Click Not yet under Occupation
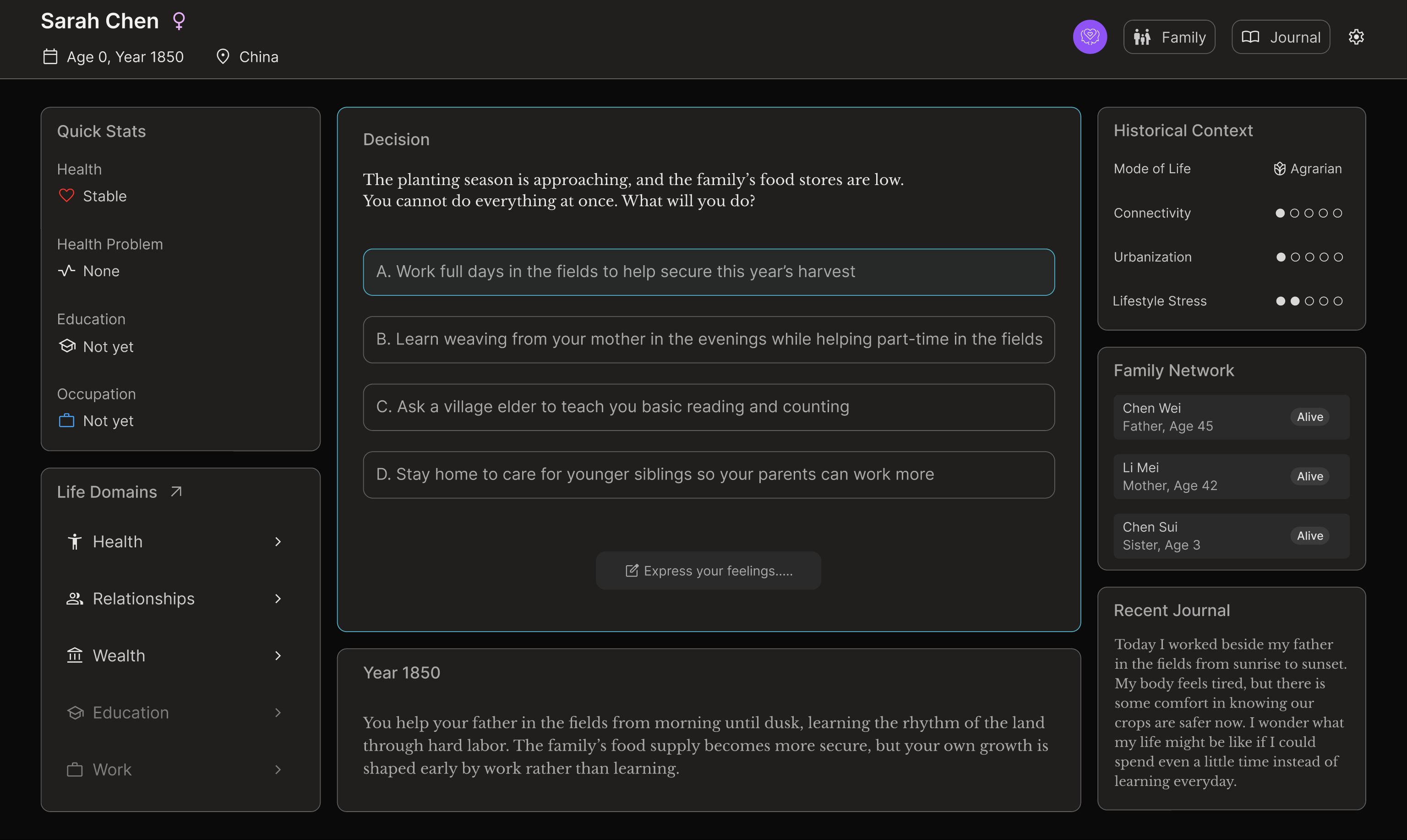This screenshot has height=840, width=1407. pyautogui.click(x=108, y=420)
